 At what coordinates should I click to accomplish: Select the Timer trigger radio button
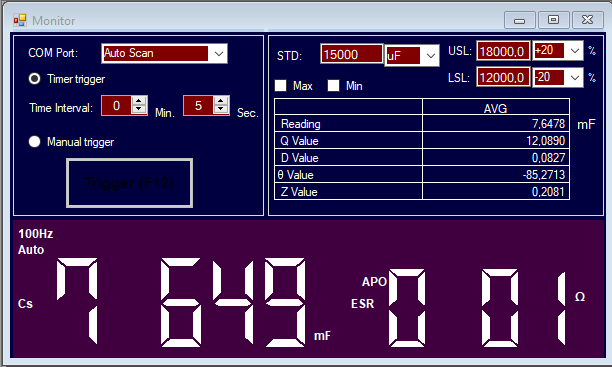[34, 79]
